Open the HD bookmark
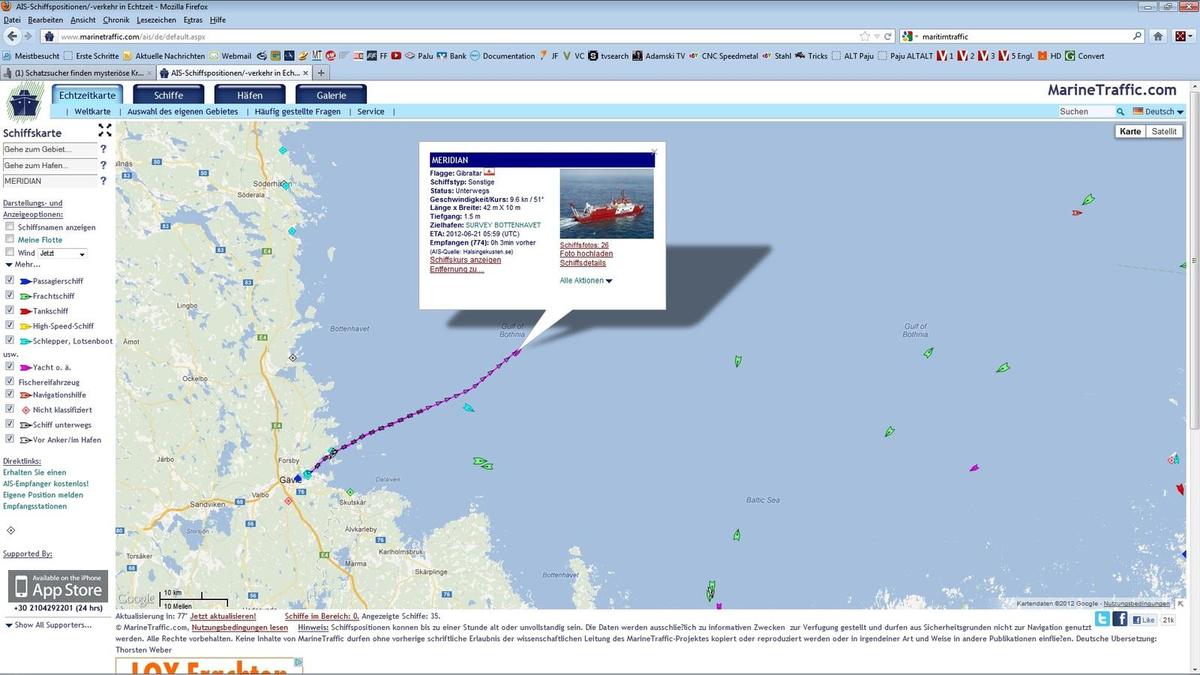This screenshot has height=675, width=1200. click(x=1048, y=56)
